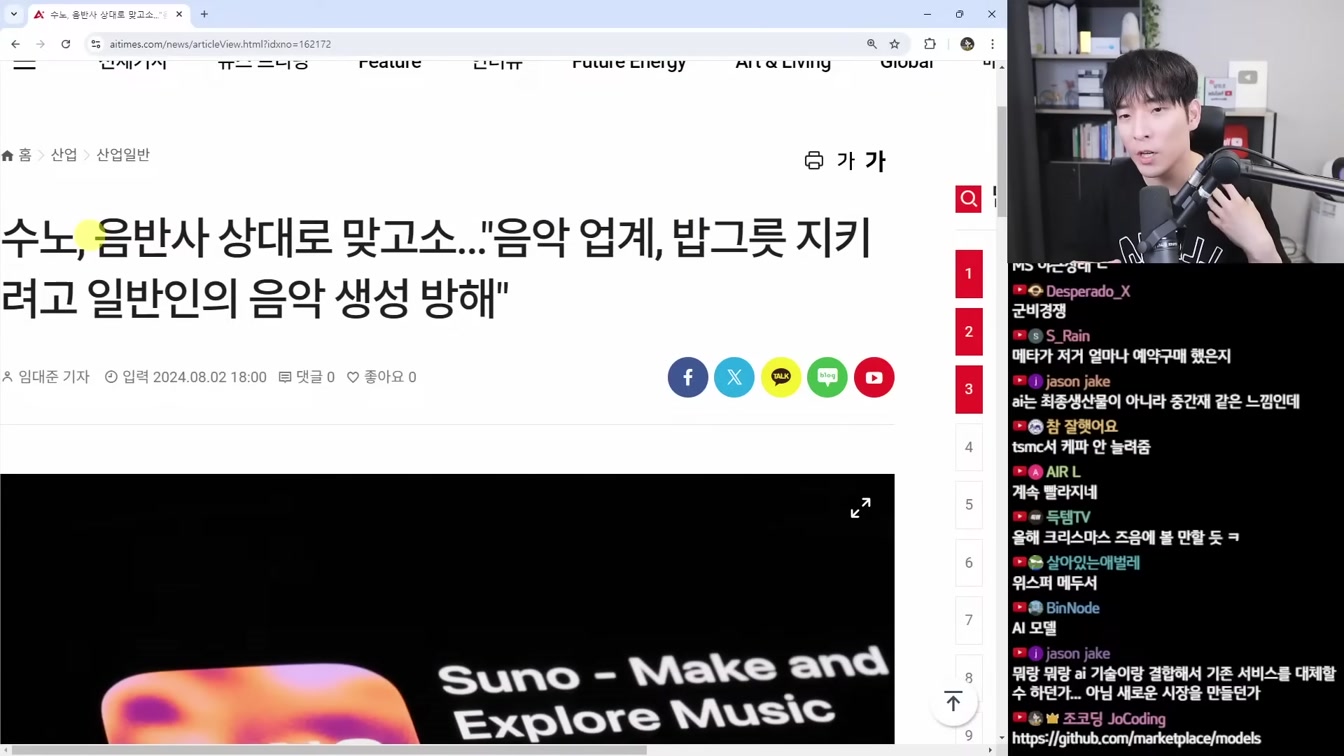Click the zoom magnifier icon in address bar

872,44
